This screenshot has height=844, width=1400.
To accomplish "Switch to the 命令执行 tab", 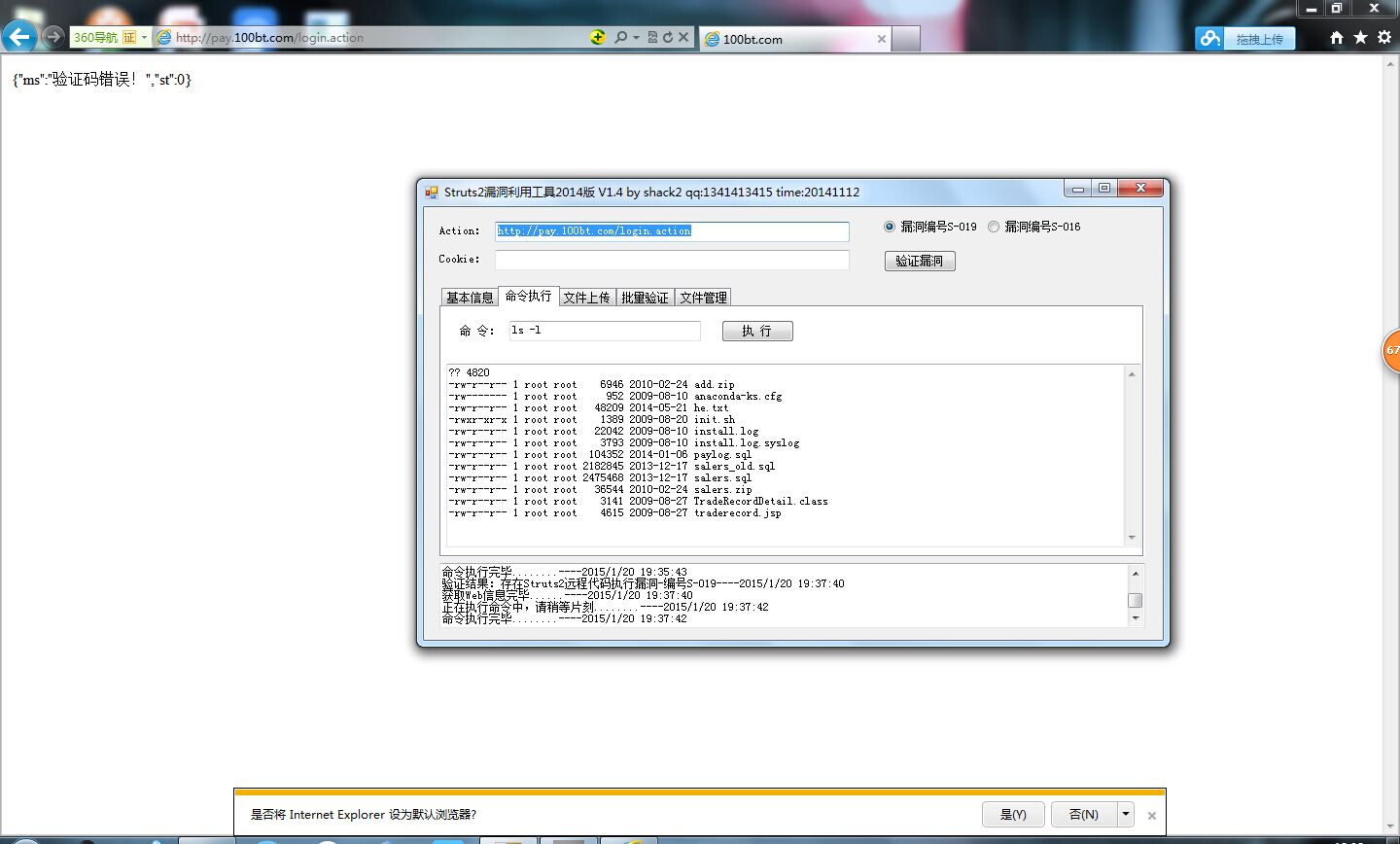I will click(x=528, y=296).
